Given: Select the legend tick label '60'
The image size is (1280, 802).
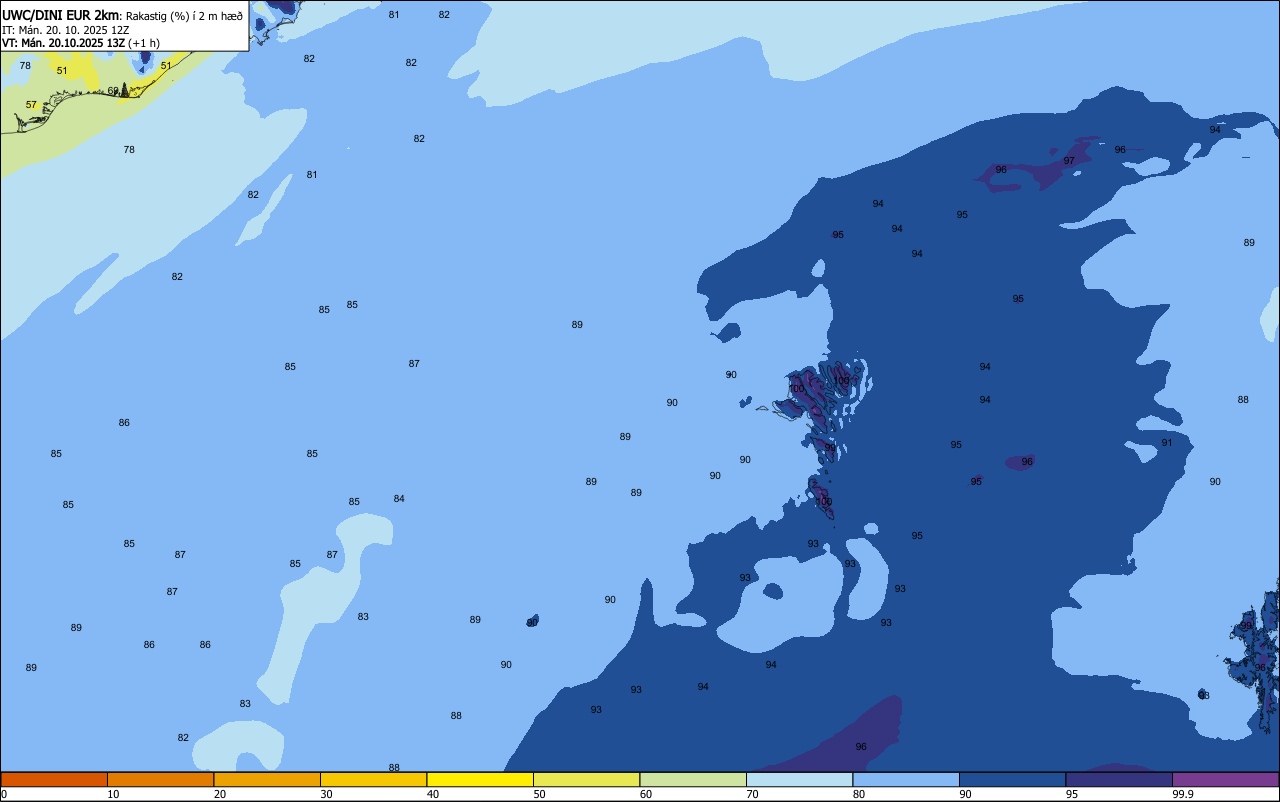Looking at the screenshot, I should pyautogui.click(x=646, y=794).
